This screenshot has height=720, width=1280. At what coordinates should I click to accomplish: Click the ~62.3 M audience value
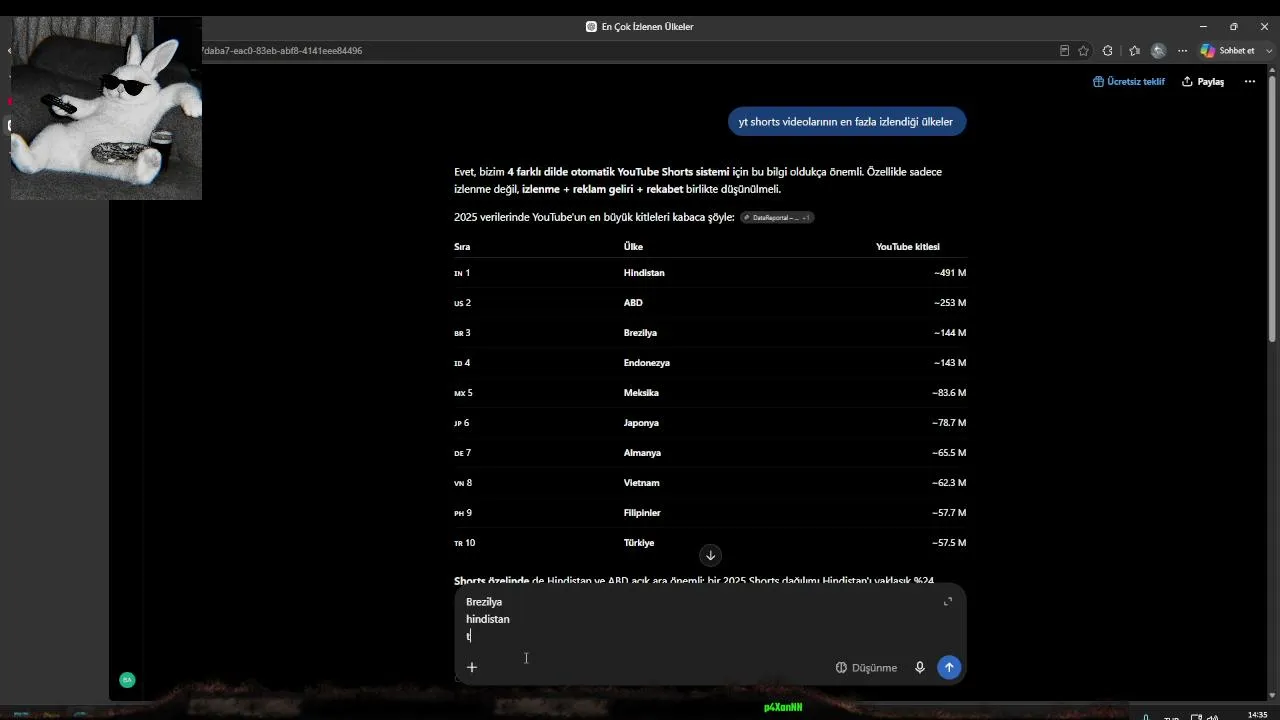949,483
